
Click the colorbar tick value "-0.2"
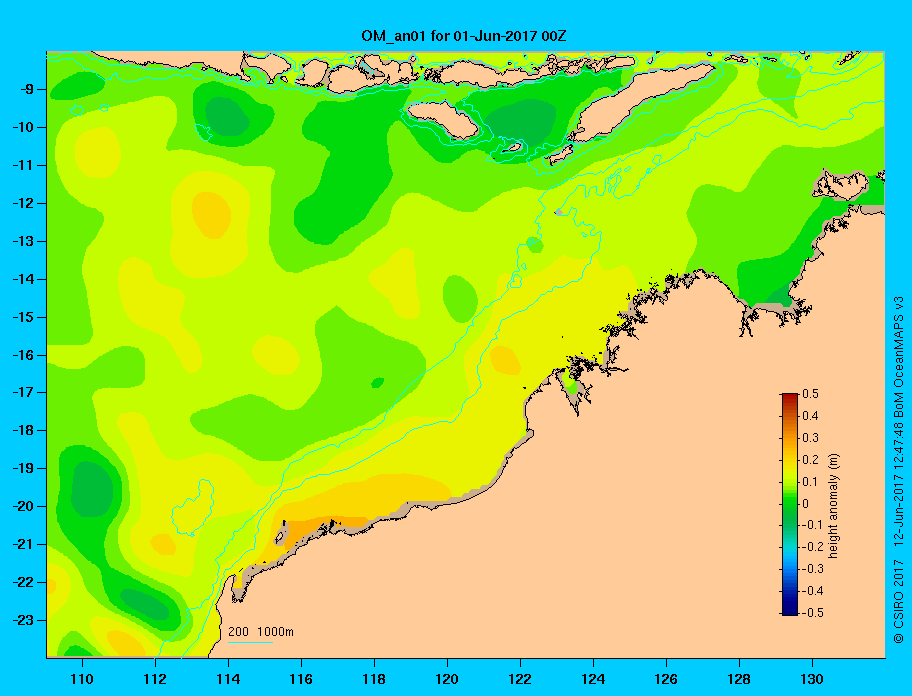click(813, 547)
